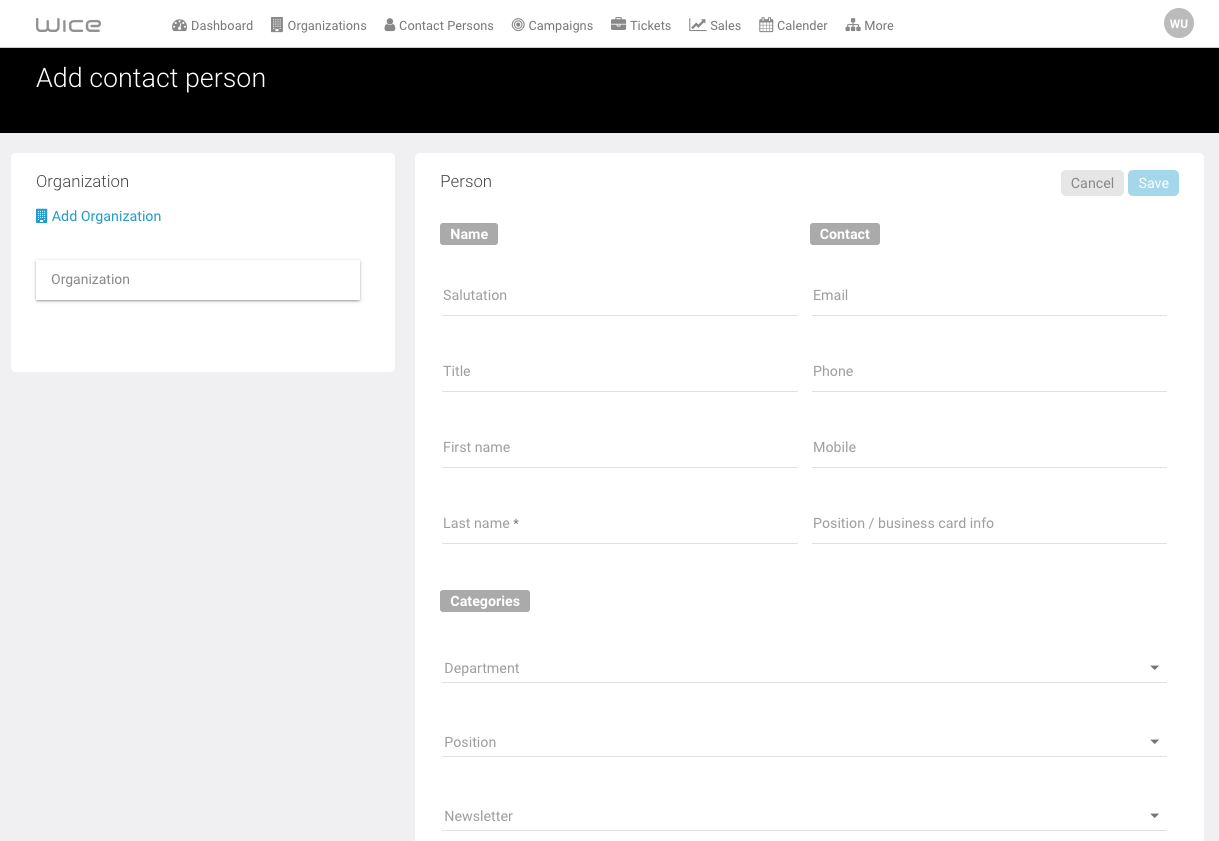Image resolution: width=1219 pixels, height=841 pixels.
Task: Click the Department dropdown arrow
Action: click(x=1155, y=668)
